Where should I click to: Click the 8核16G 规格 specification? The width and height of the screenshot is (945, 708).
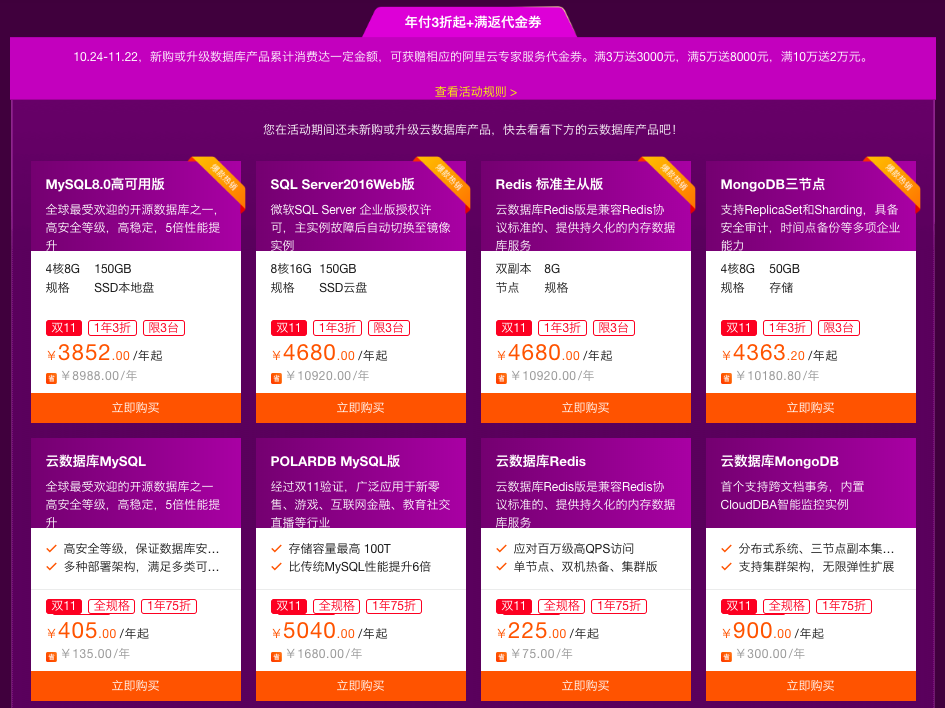coord(290,278)
